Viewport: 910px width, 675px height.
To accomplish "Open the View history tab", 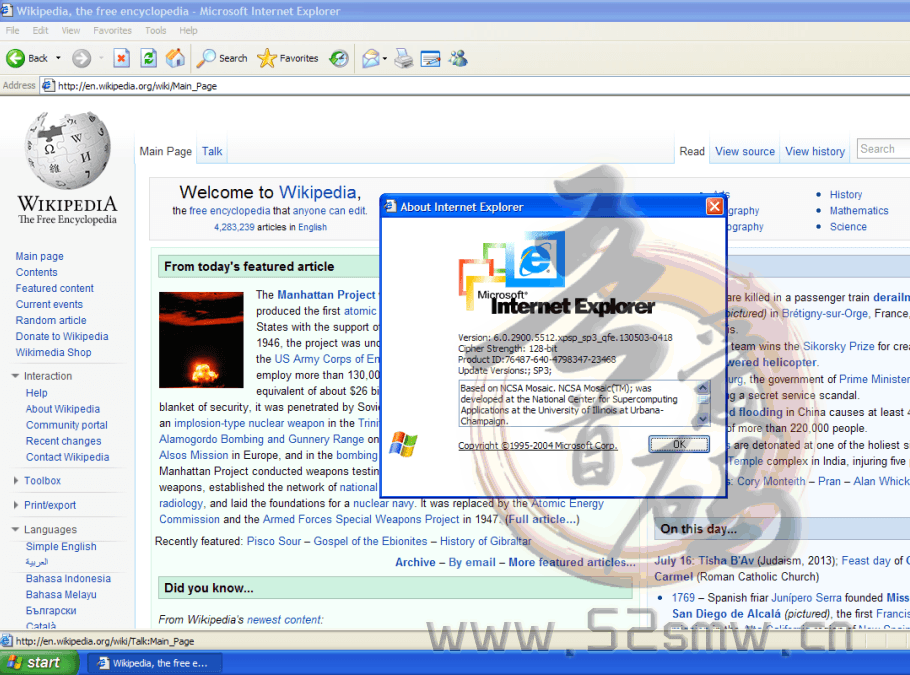I will (815, 151).
